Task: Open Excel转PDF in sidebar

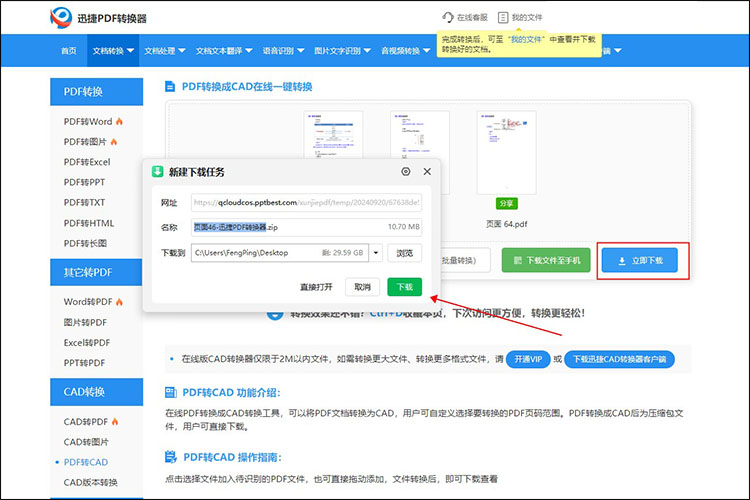Action: click(87, 343)
